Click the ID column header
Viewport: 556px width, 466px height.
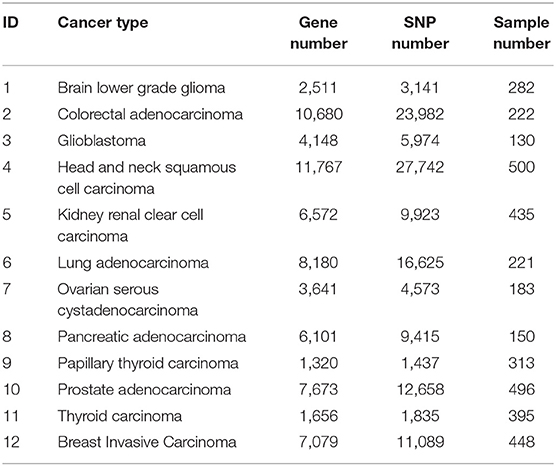point(10,23)
